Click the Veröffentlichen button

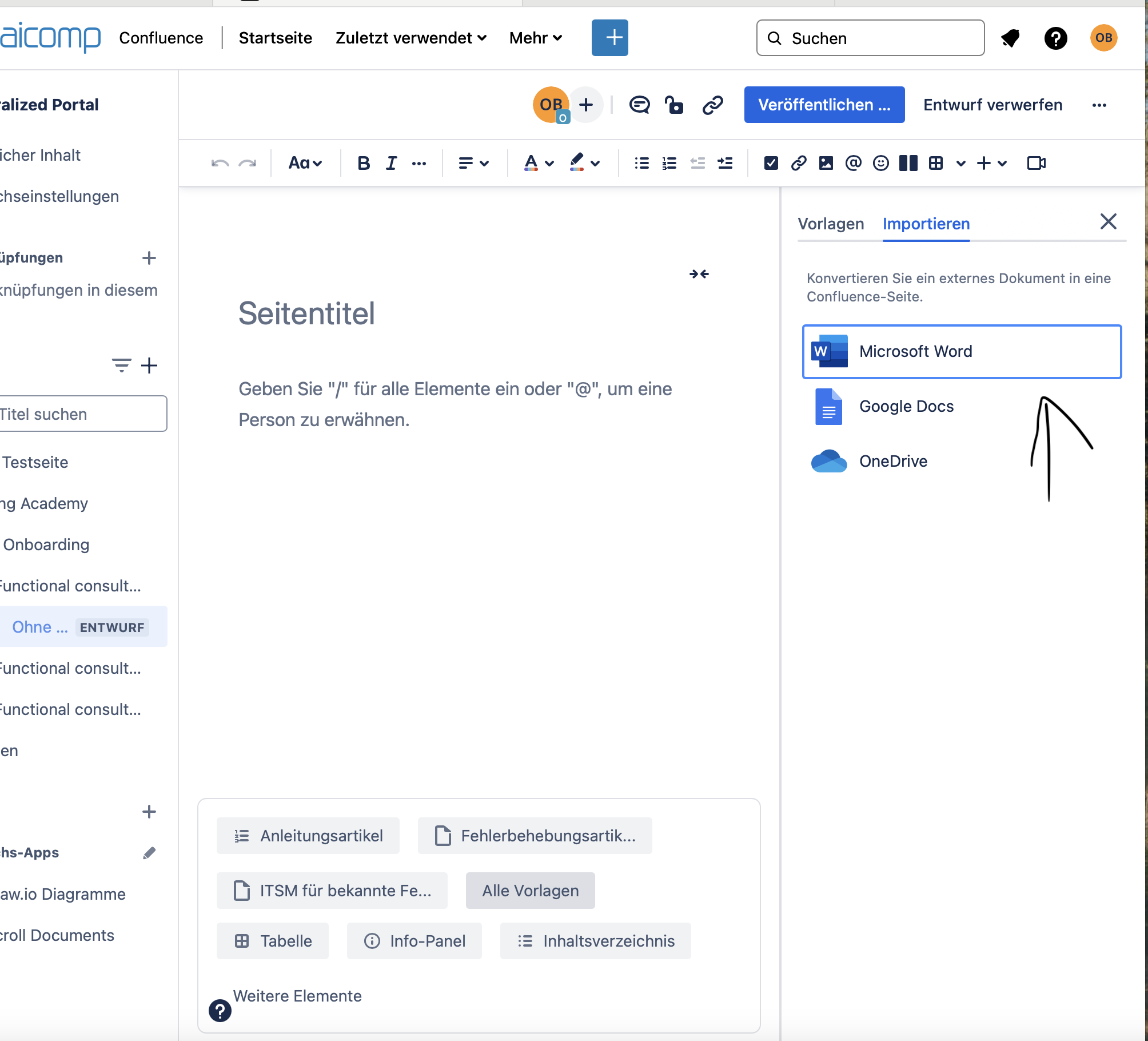click(824, 105)
